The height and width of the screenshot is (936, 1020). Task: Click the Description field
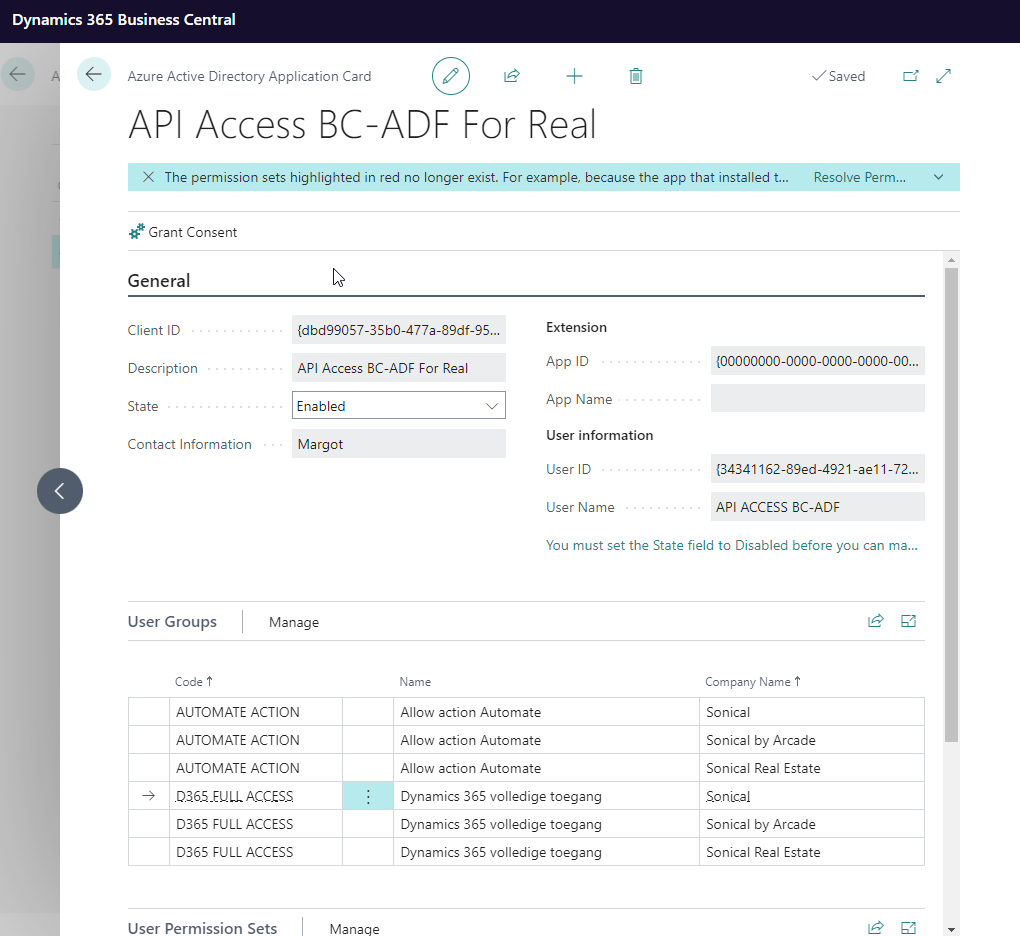(x=399, y=368)
